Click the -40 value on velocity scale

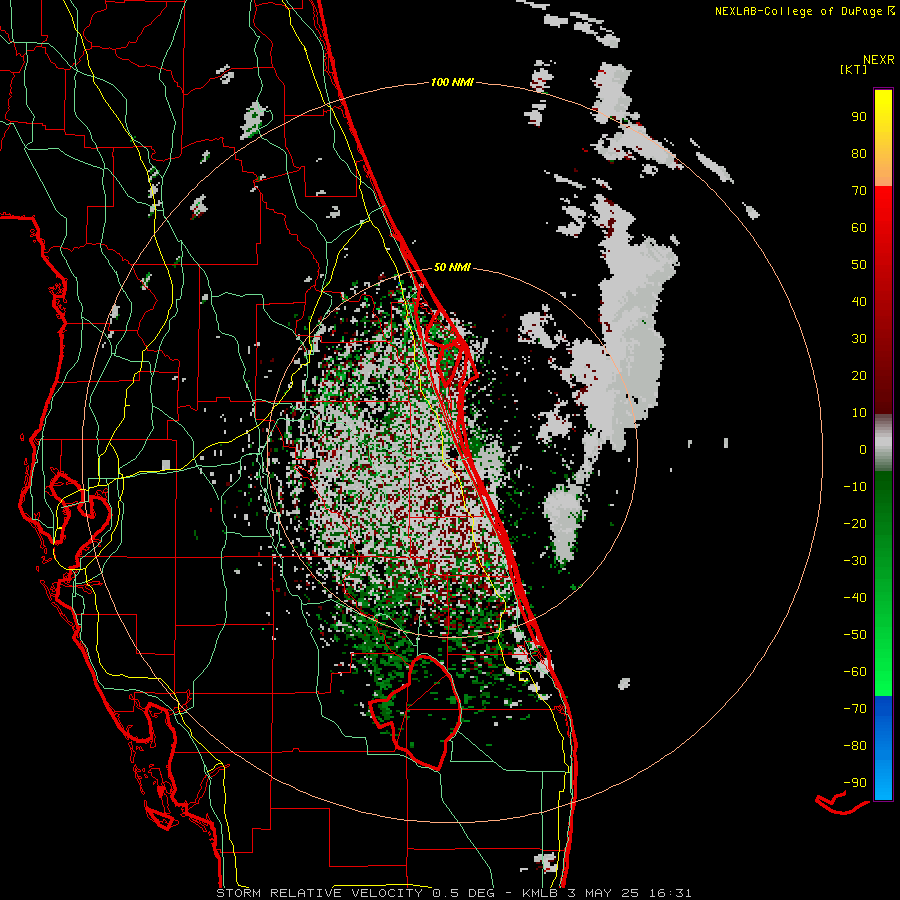(x=855, y=598)
